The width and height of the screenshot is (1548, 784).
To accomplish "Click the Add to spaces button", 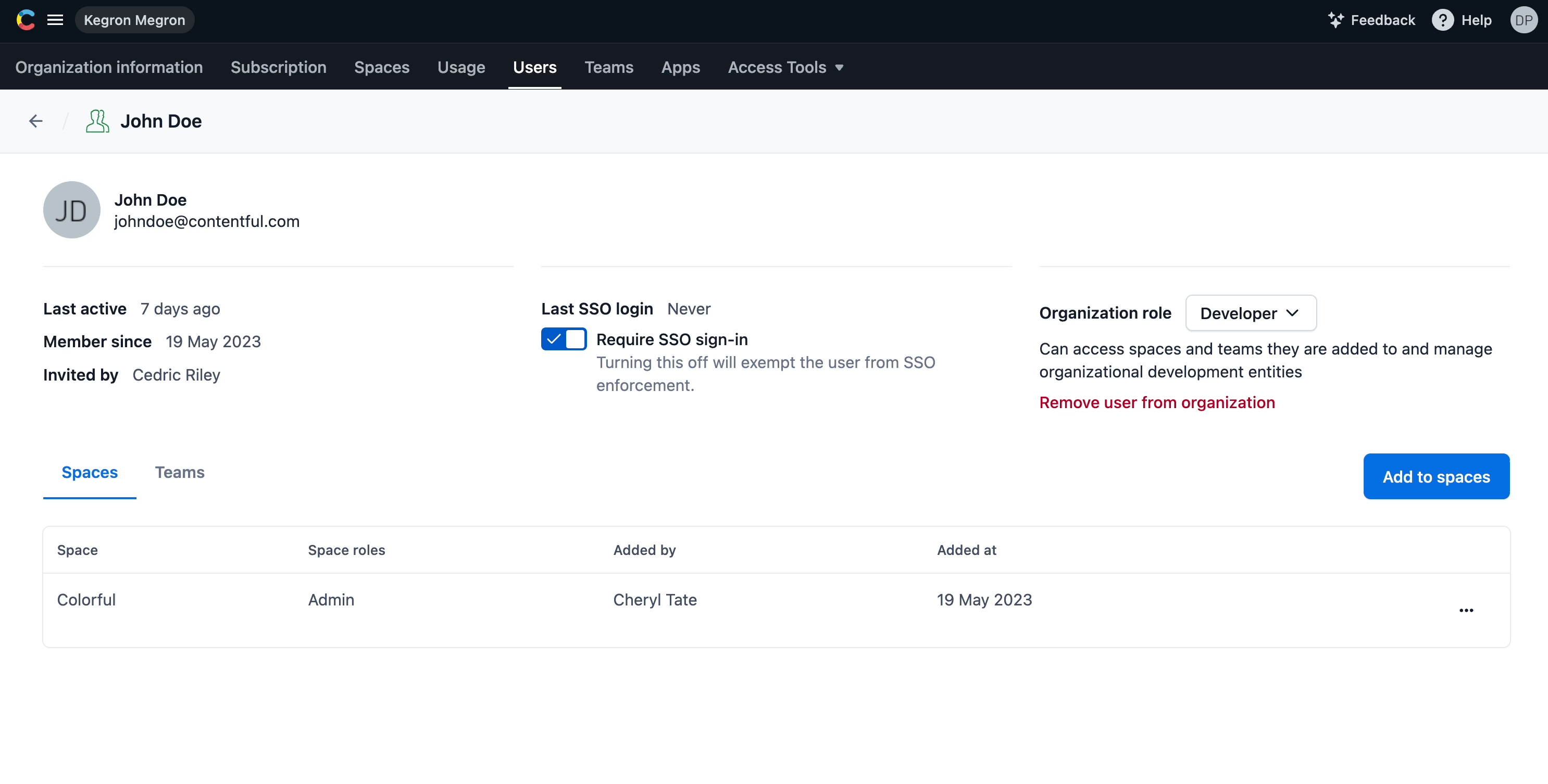I will [1435, 476].
